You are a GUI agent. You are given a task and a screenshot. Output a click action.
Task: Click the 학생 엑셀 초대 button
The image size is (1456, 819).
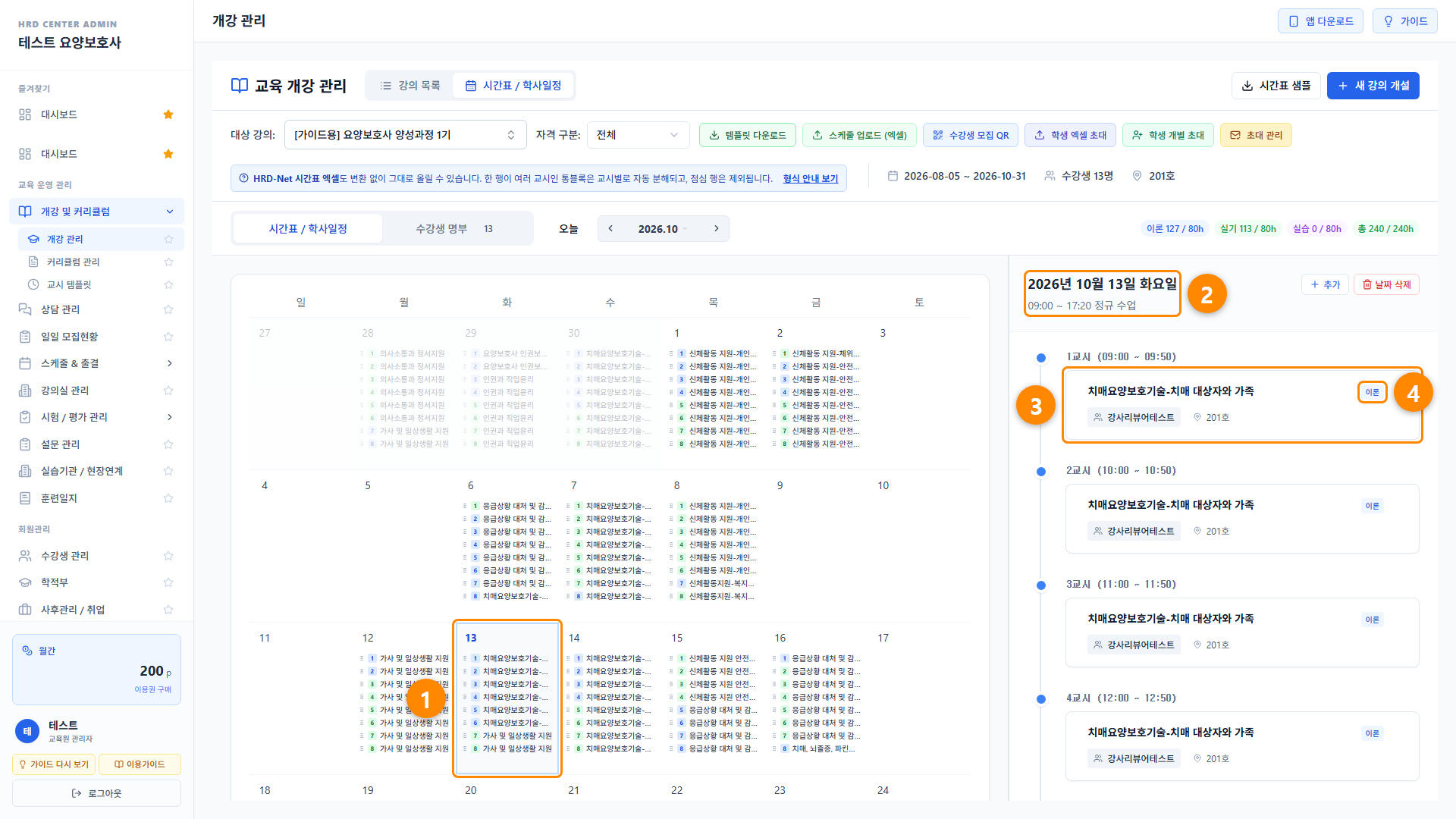(x=1070, y=135)
